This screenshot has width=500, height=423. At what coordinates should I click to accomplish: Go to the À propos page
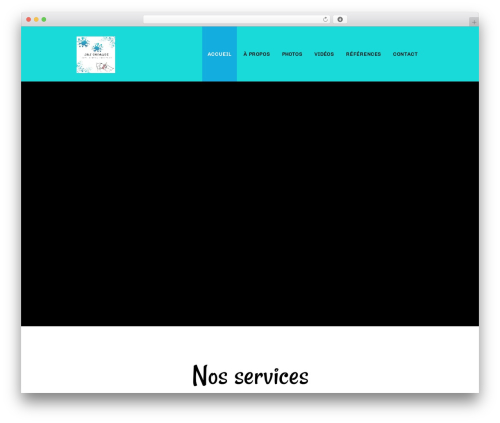pyautogui.click(x=257, y=54)
